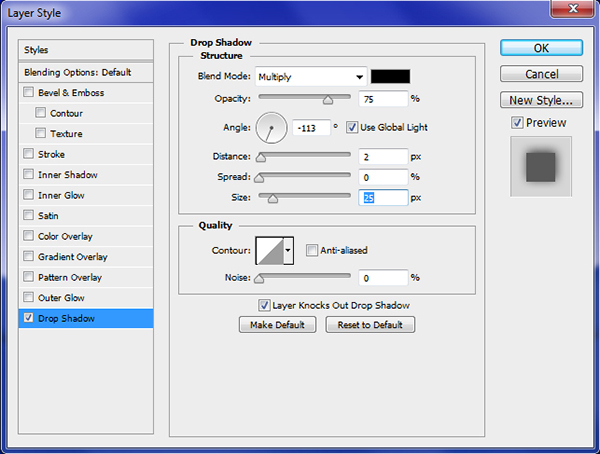Select Blending Options: Default

point(86,72)
